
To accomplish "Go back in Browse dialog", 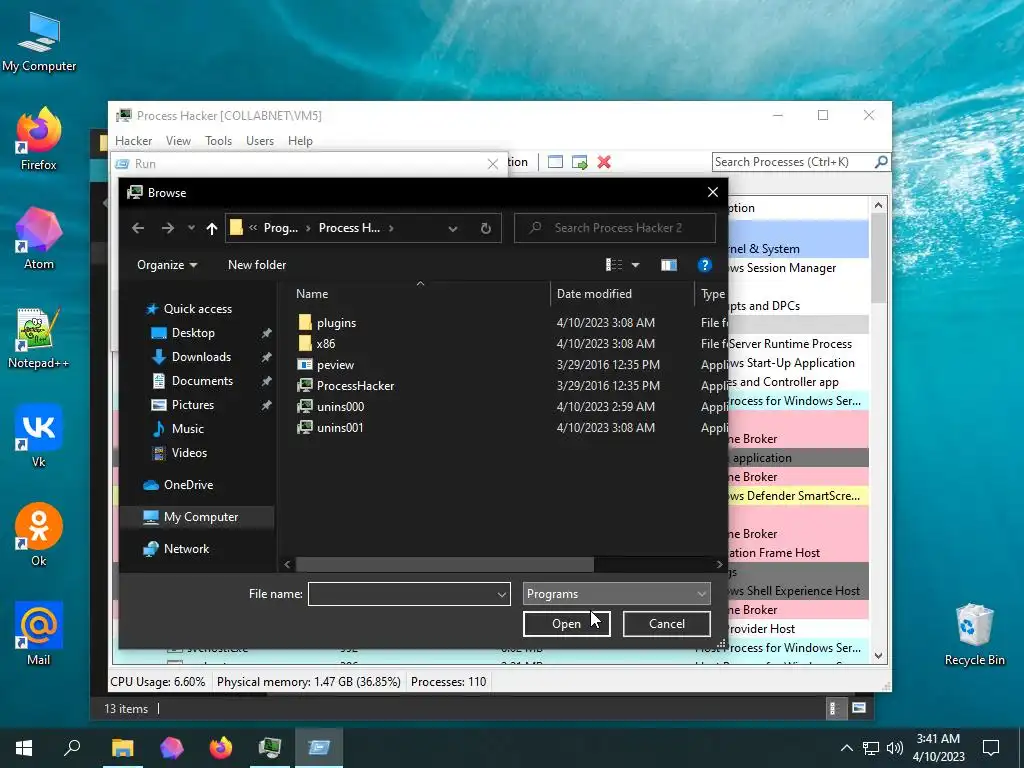I will 138,228.
